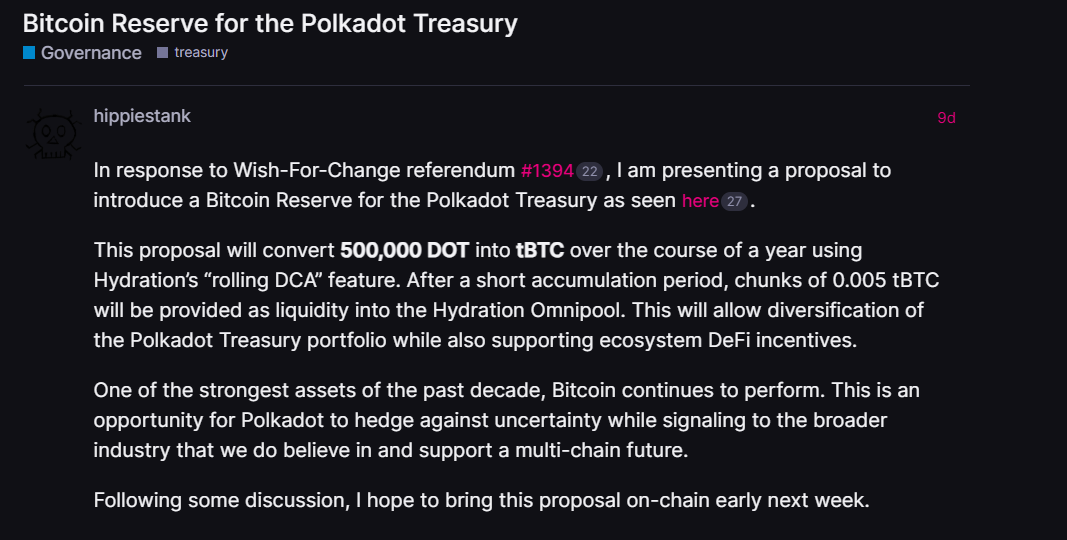The width and height of the screenshot is (1067, 540).
Task: Open the treasury tag
Action: (x=201, y=52)
